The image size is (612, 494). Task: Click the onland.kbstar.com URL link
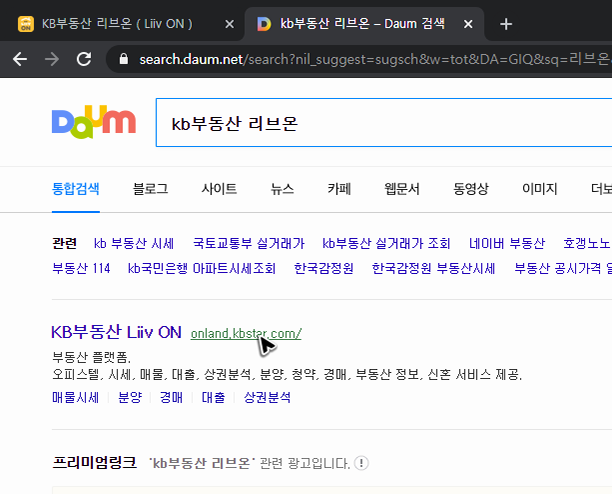coord(246,334)
